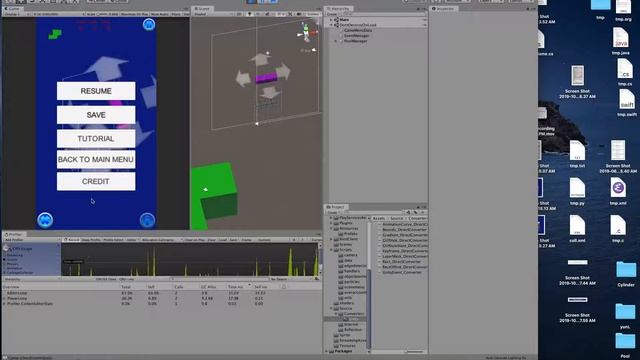Toggle Rendering category in CPU Usage profiler
The height and width of the screenshot is (360, 640).
[x=14, y=255]
